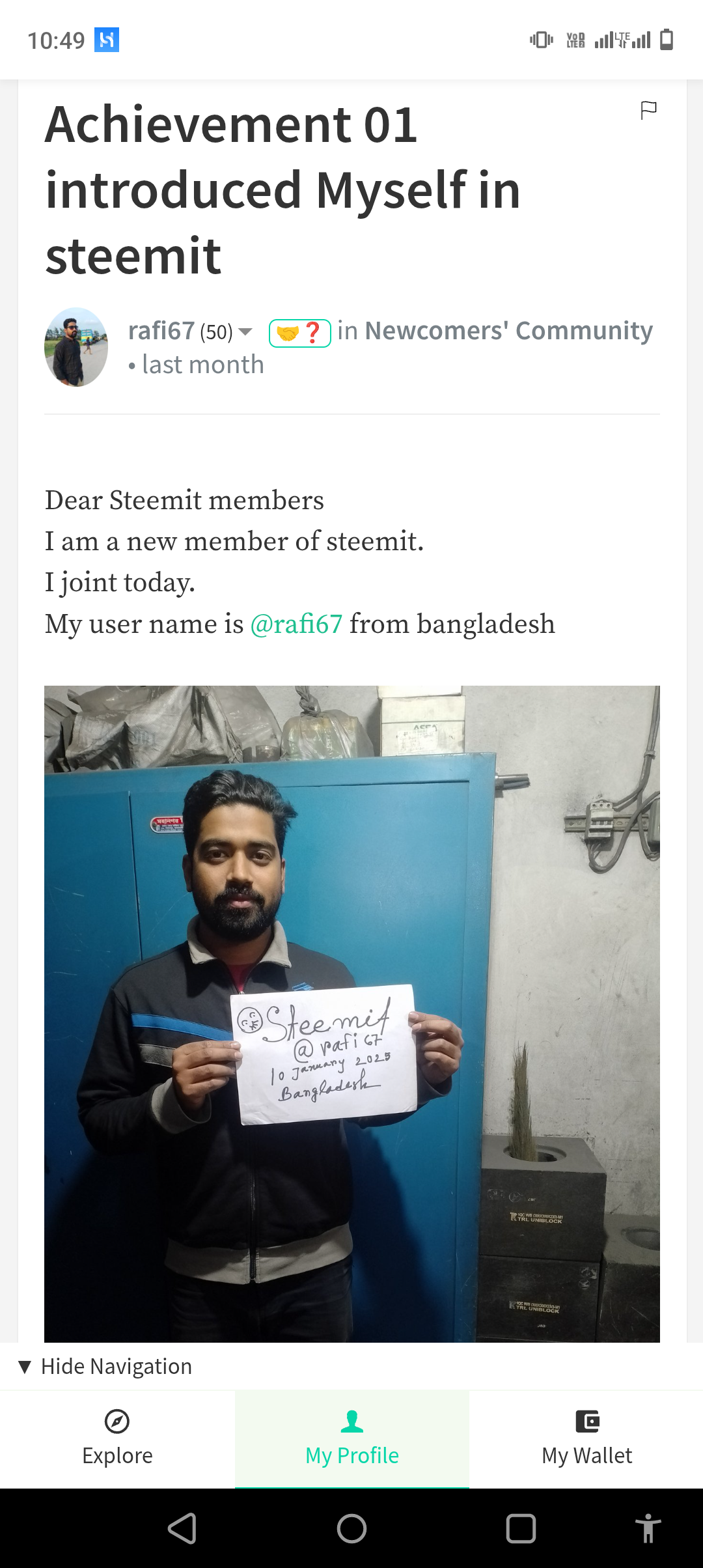The width and height of the screenshot is (703, 1568).
Task: Flag this post with the flag icon
Action: [x=648, y=110]
